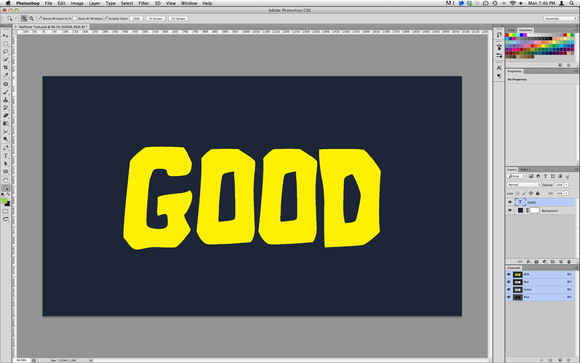Toggle visibility of the Blue channel

click(509, 297)
